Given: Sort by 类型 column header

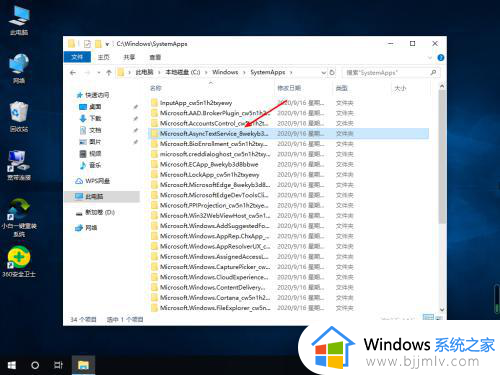Looking at the screenshot, I should click(x=342, y=88).
